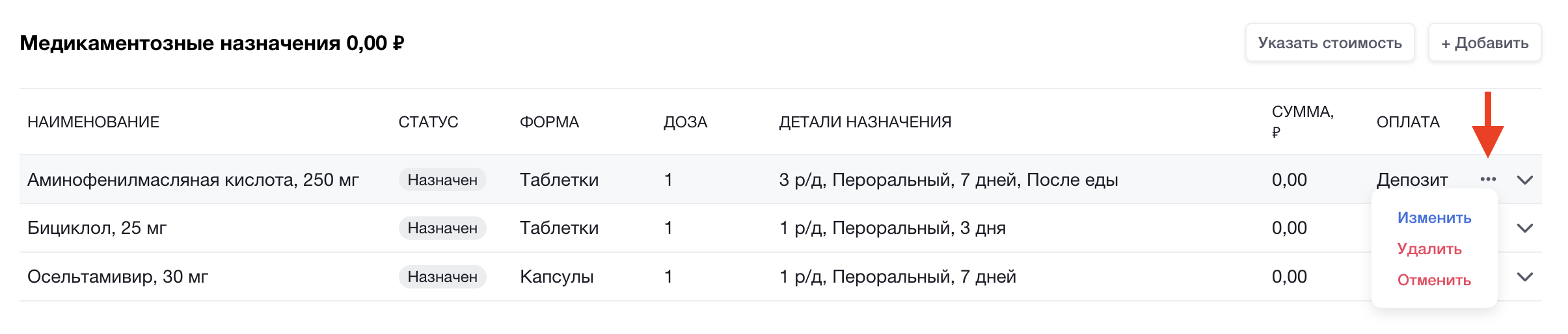Click the СТАТУС column header
This screenshot has width=1568, height=334.
[x=428, y=122]
